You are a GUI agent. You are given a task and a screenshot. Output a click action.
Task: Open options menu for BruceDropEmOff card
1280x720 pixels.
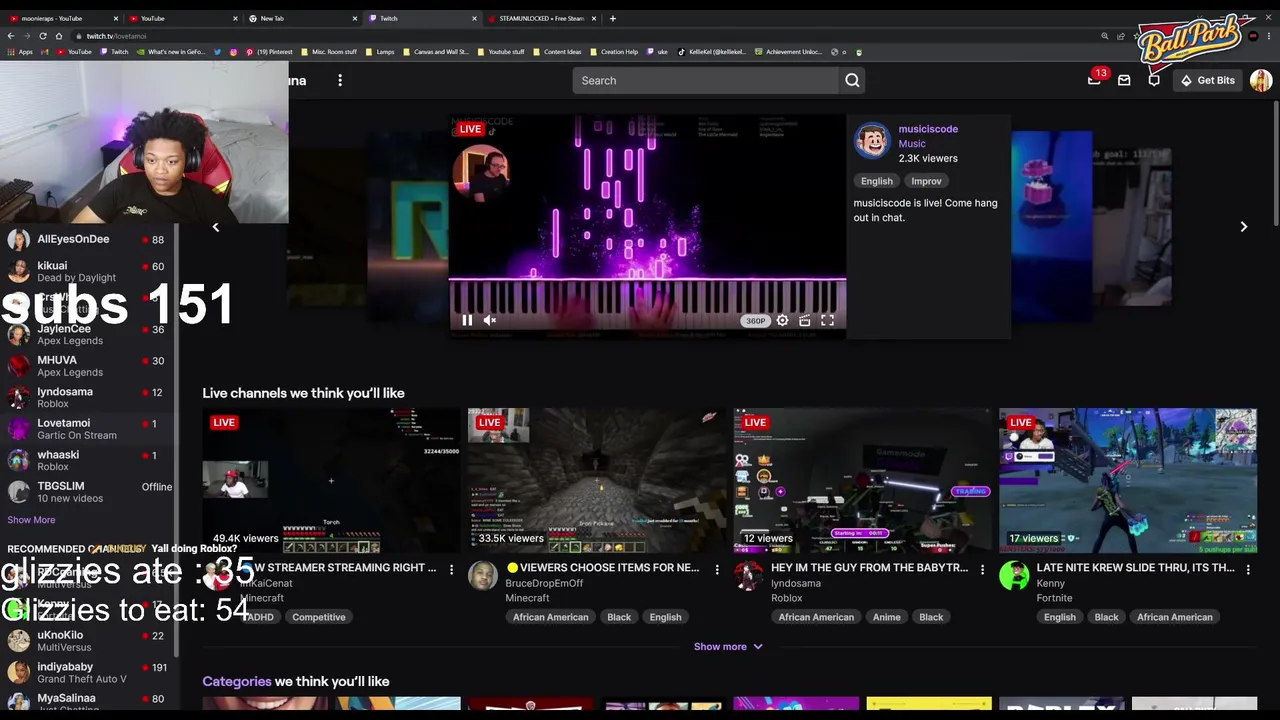click(x=717, y=569)
